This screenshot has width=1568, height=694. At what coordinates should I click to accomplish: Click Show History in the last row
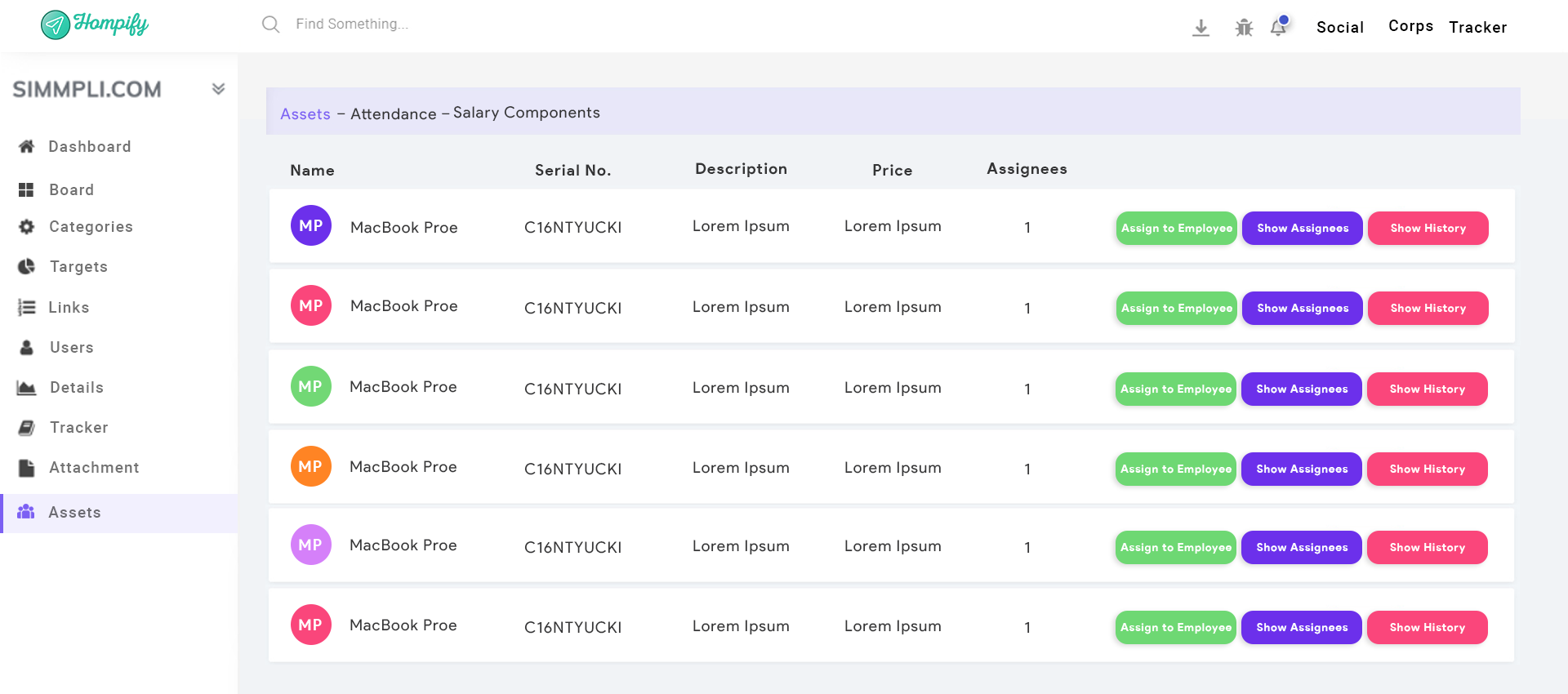(1427, 628)
